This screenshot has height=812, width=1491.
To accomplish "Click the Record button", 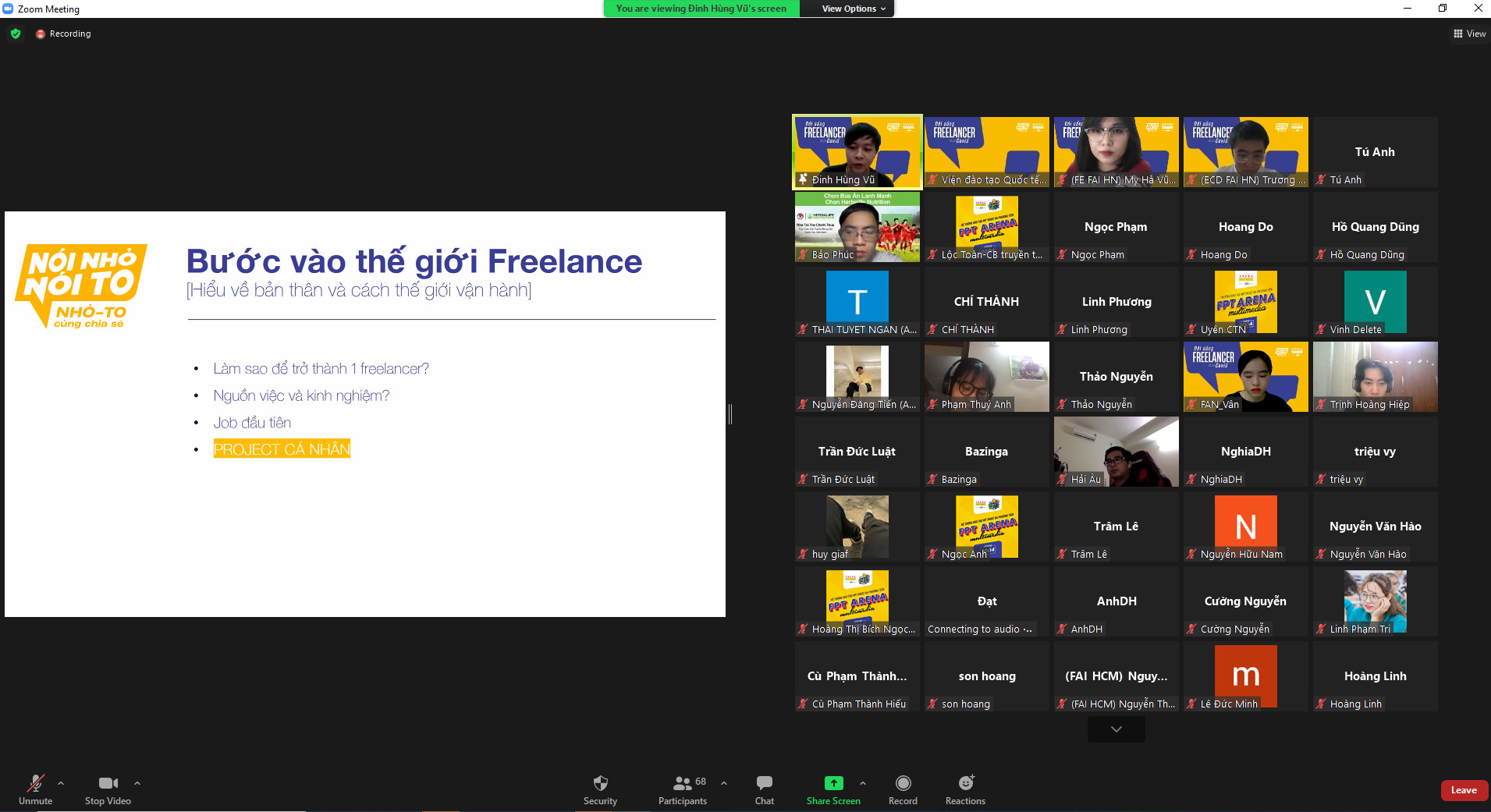I will [903, 789].
